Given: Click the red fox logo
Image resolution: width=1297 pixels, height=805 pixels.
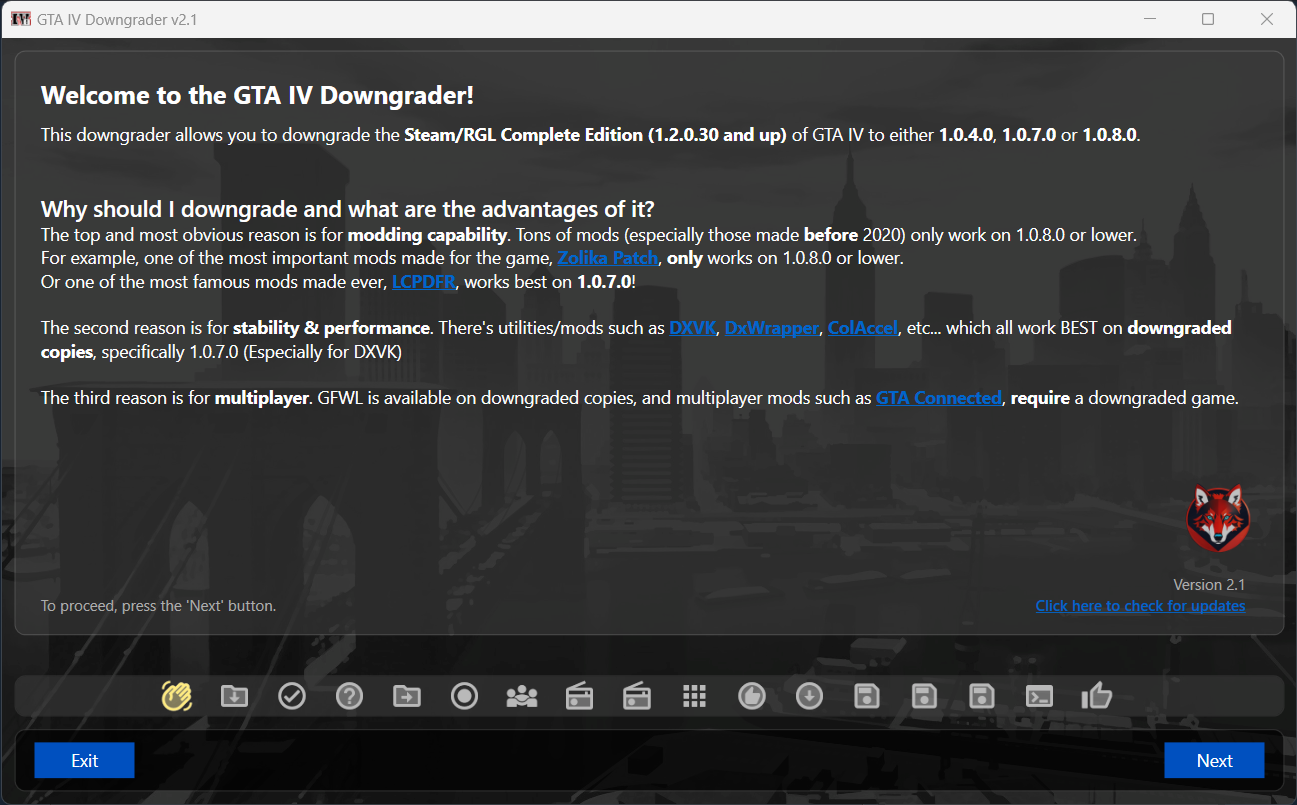Looking at the screenshot, I should coord(1217,518).
